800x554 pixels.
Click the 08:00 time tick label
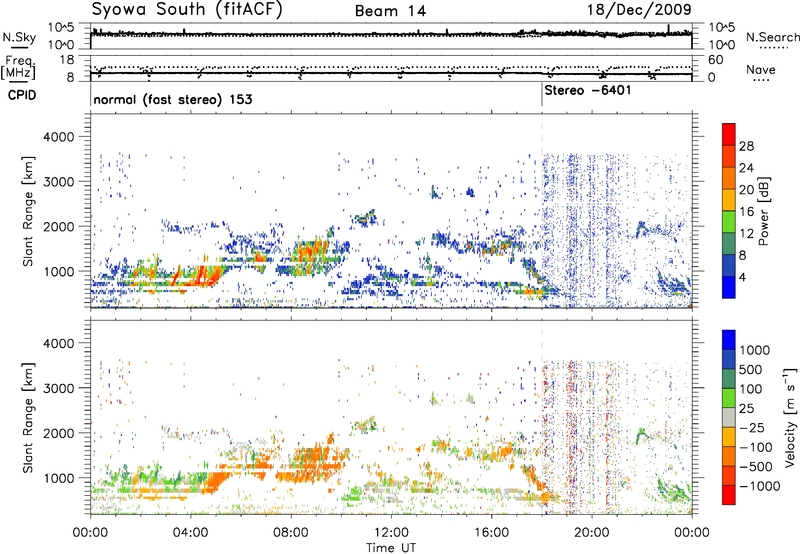[291, 533]
